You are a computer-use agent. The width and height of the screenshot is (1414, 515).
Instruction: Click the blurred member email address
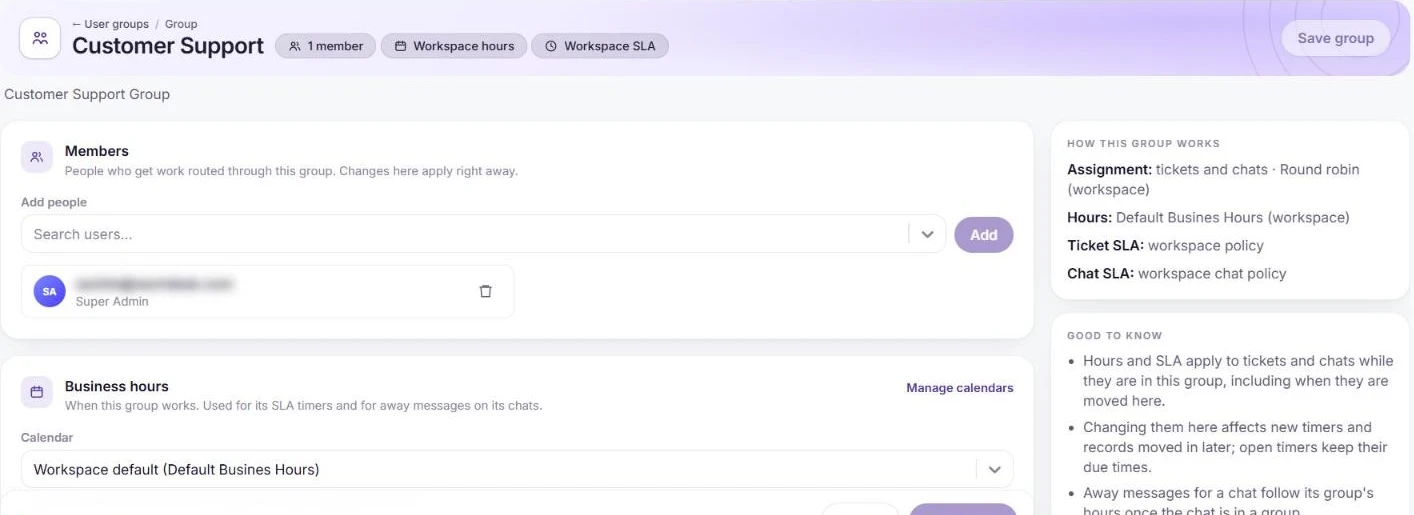coord(154,284)
